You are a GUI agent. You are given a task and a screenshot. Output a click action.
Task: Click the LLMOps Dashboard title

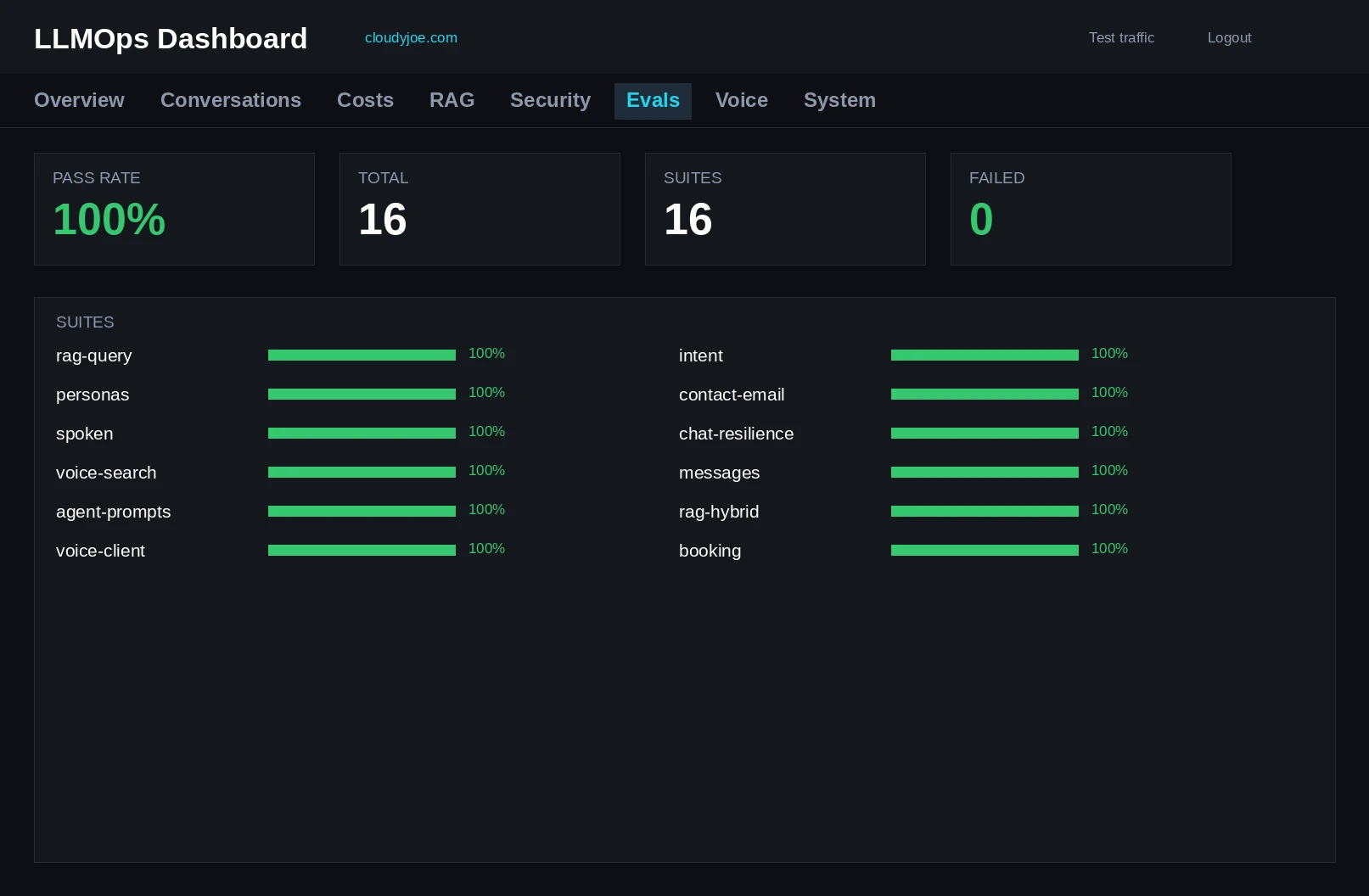tap(171, 38)
